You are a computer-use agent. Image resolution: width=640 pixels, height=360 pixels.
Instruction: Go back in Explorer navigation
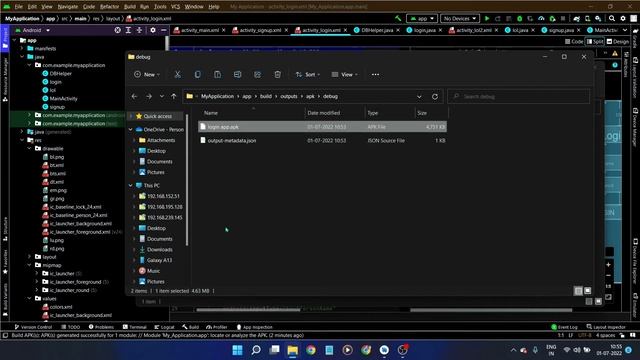134,96
